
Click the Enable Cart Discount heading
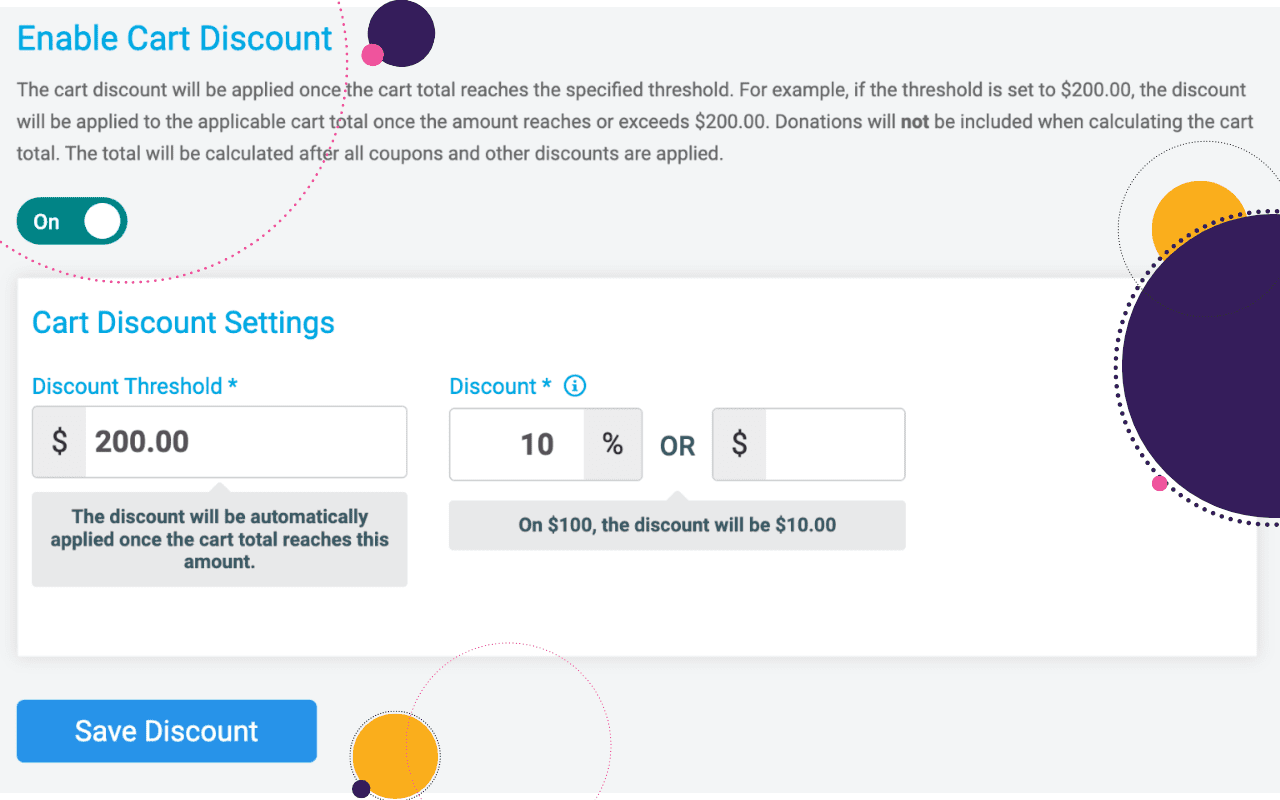pyautogui.click(x=174, y=38)
